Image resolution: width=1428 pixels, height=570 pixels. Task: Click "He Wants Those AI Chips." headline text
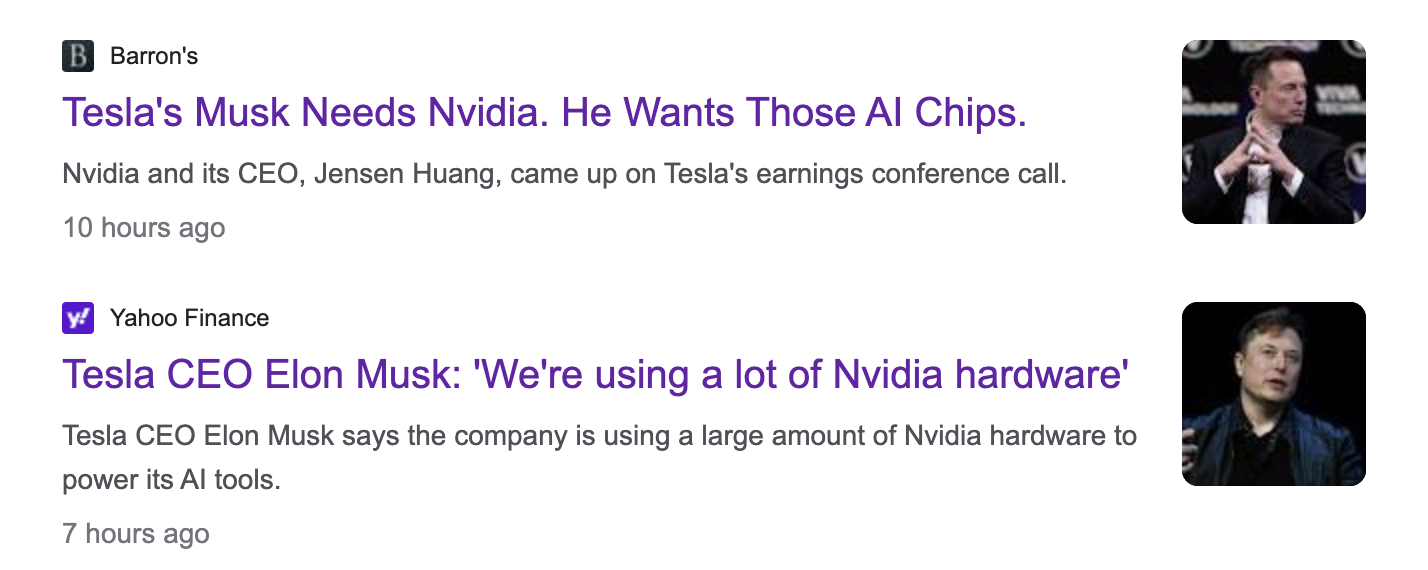795,113
